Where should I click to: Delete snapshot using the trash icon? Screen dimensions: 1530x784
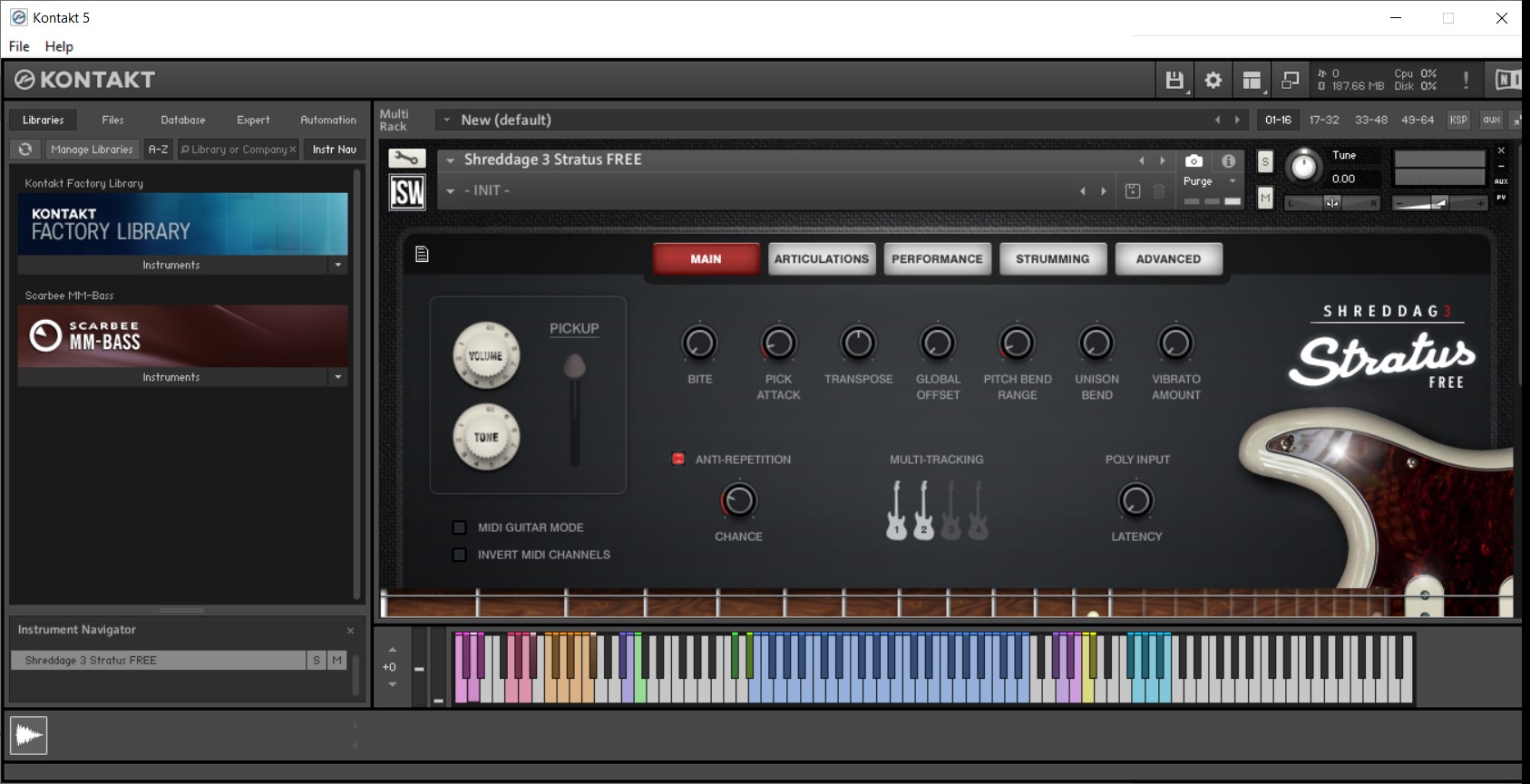pos(1159,191)
